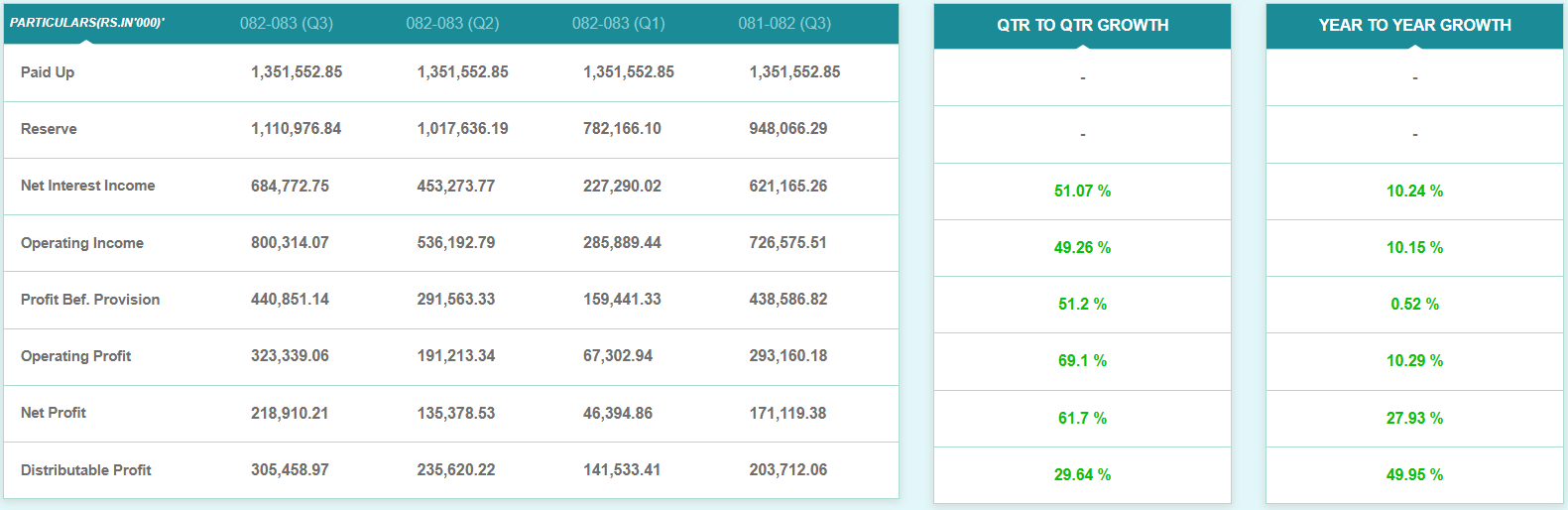Image resolution: width=1568 pixels, height=510 pixels.
Task: Click the Reserve value 782,166.10
Action: [622, 129]
